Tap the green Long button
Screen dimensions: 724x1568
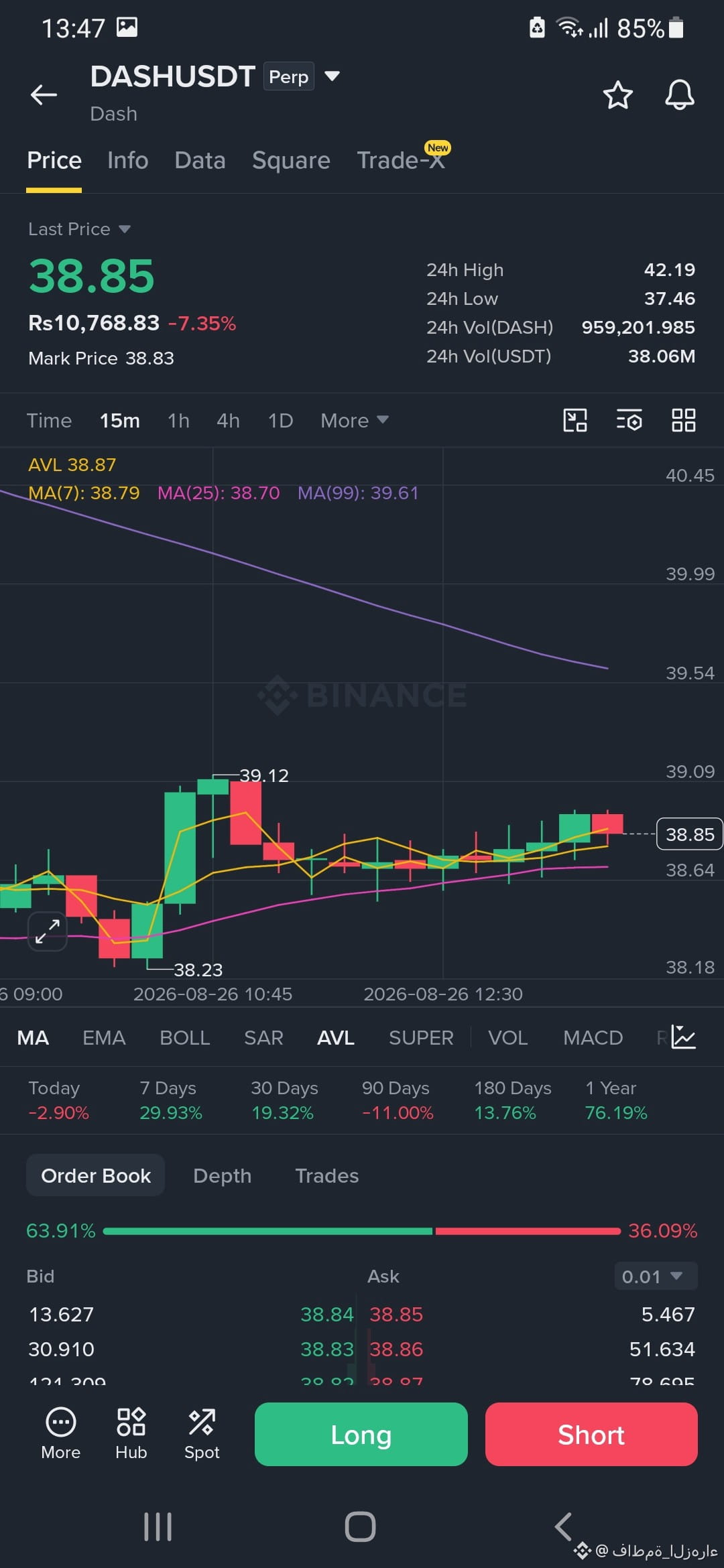pyautogui.click(x=361, y=1434)
